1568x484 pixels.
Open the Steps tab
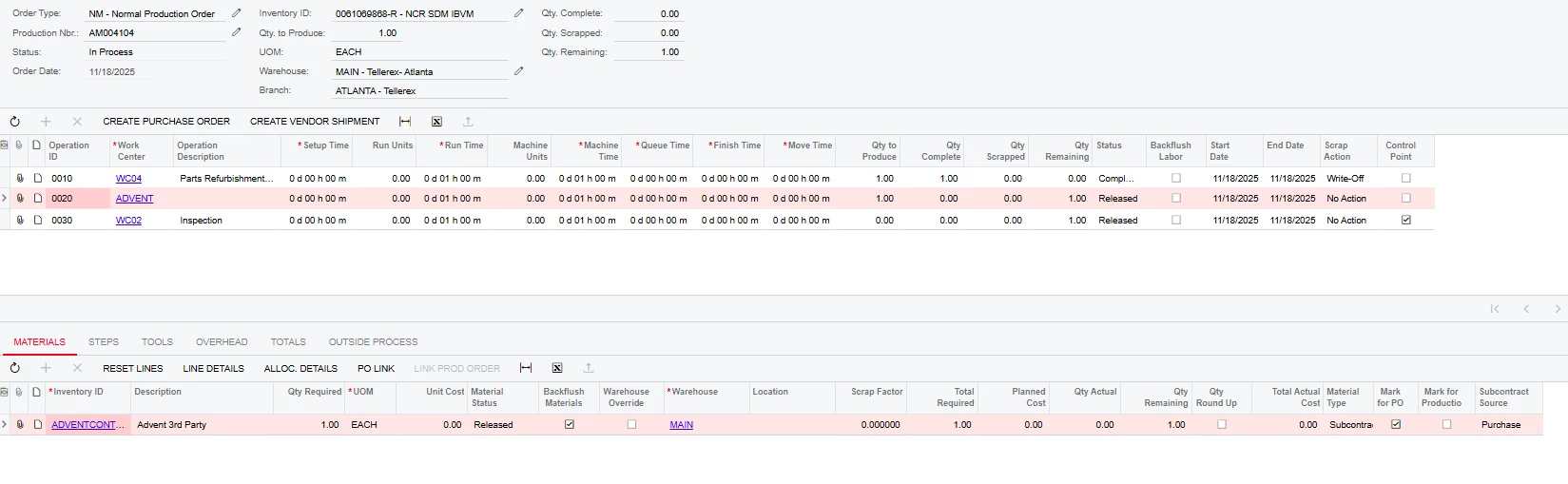pos(104,342)
